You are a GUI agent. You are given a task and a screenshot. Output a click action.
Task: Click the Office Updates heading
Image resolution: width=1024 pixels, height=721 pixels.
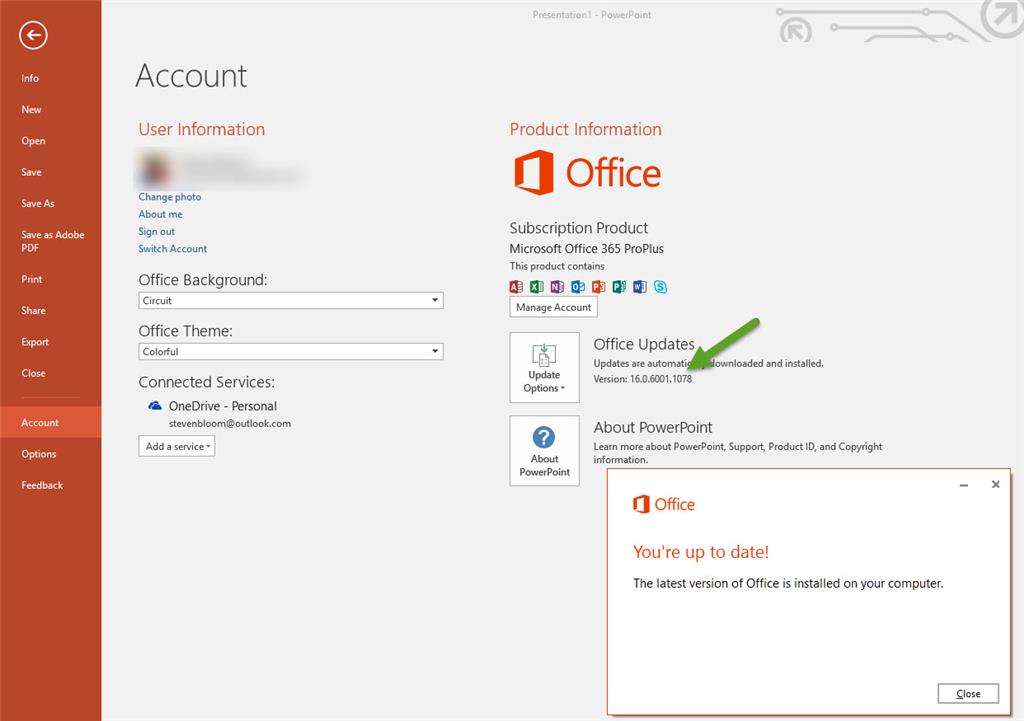click(x=644, y=344)
